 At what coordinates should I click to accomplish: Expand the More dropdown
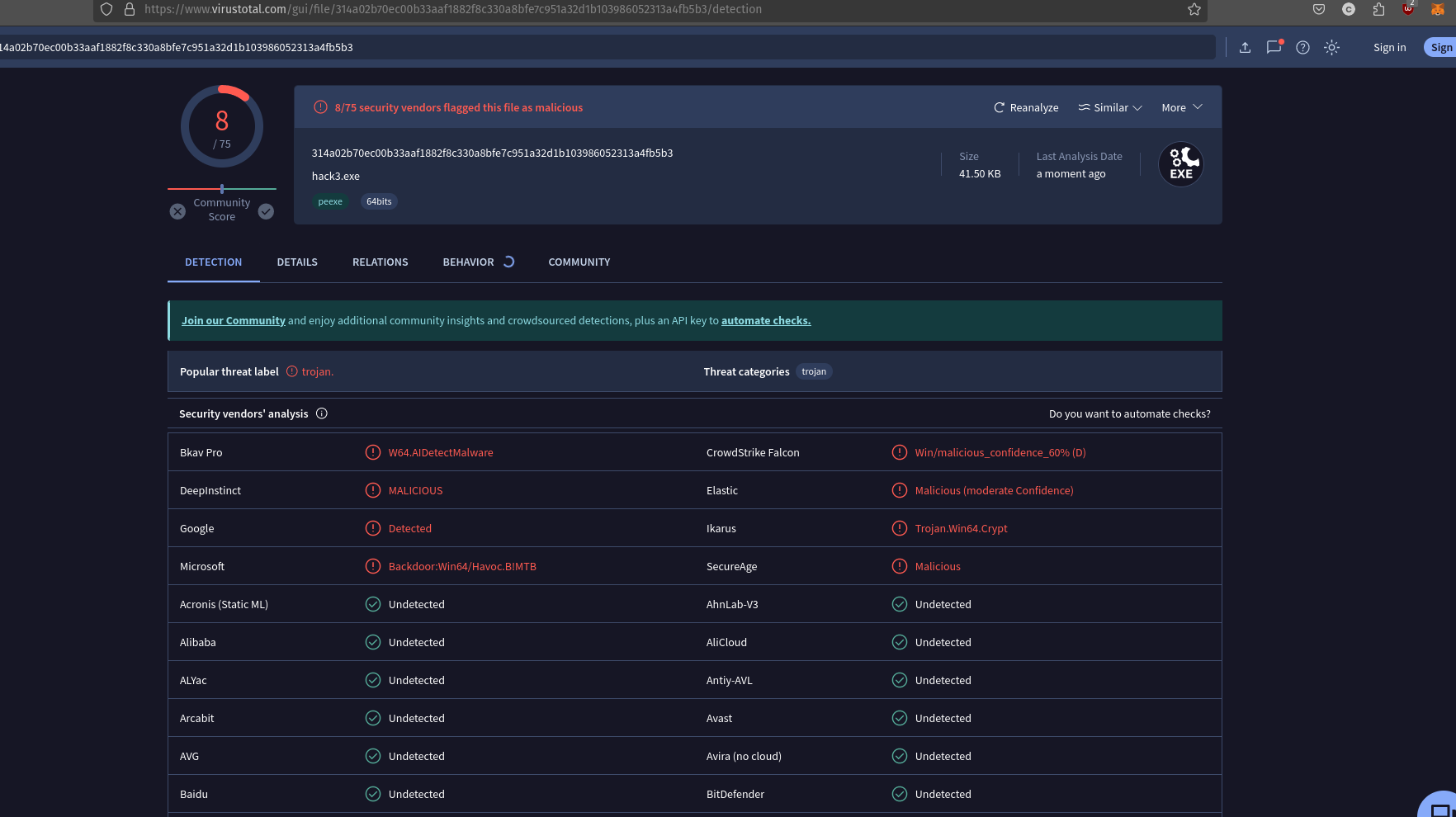coord(1182,108)
